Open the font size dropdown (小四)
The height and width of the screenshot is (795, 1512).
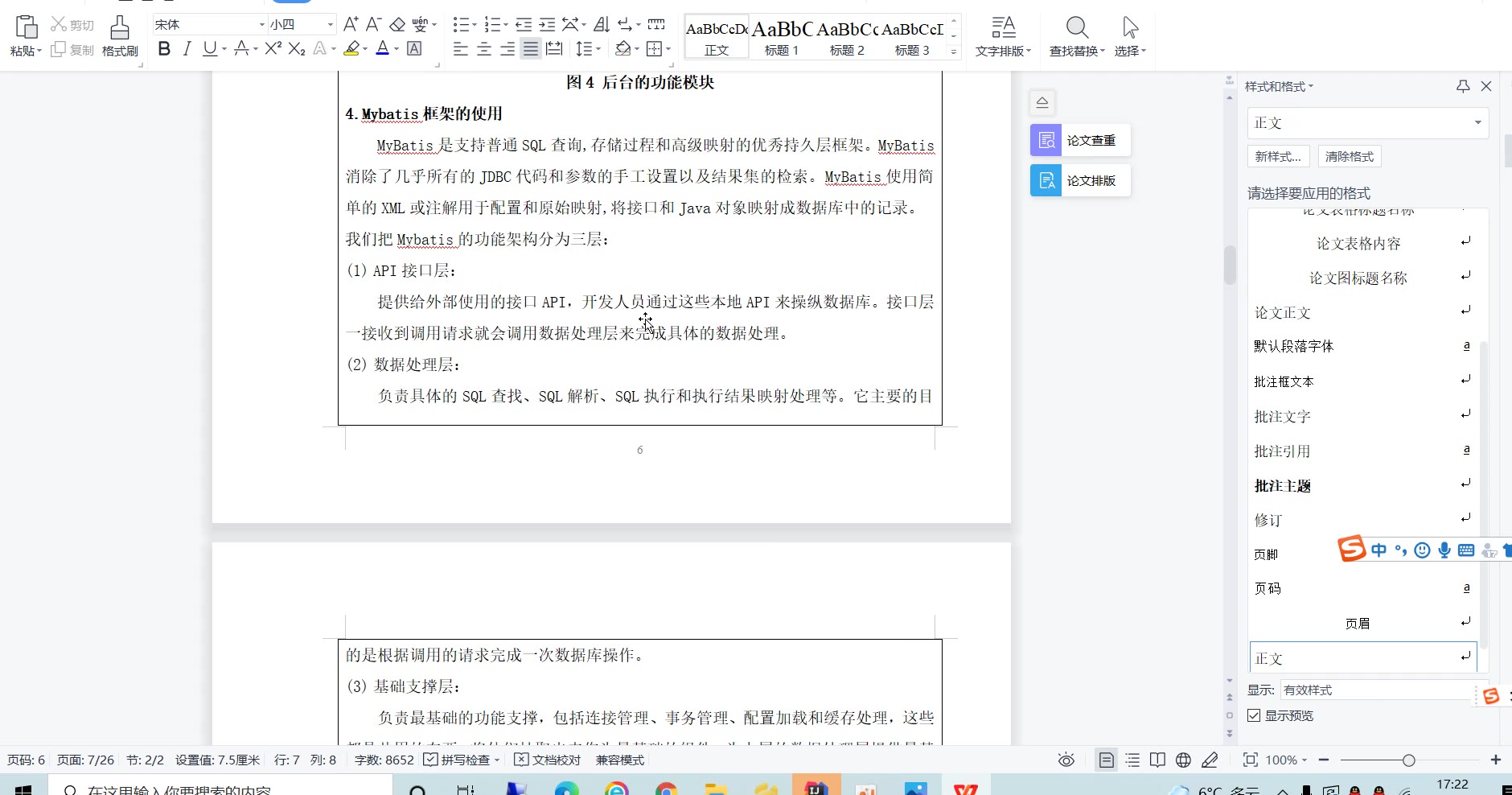(x=330, y=25)
